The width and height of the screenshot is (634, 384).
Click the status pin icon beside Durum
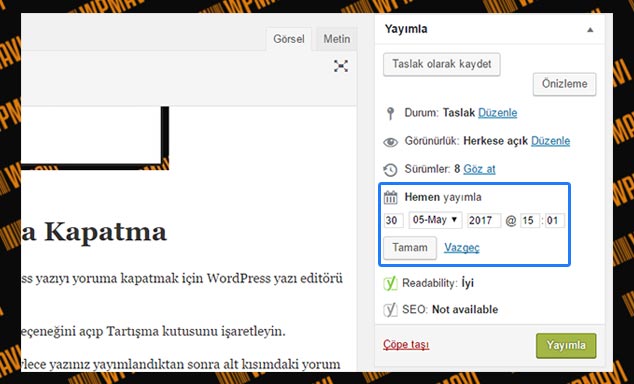[x=390, y=113]
